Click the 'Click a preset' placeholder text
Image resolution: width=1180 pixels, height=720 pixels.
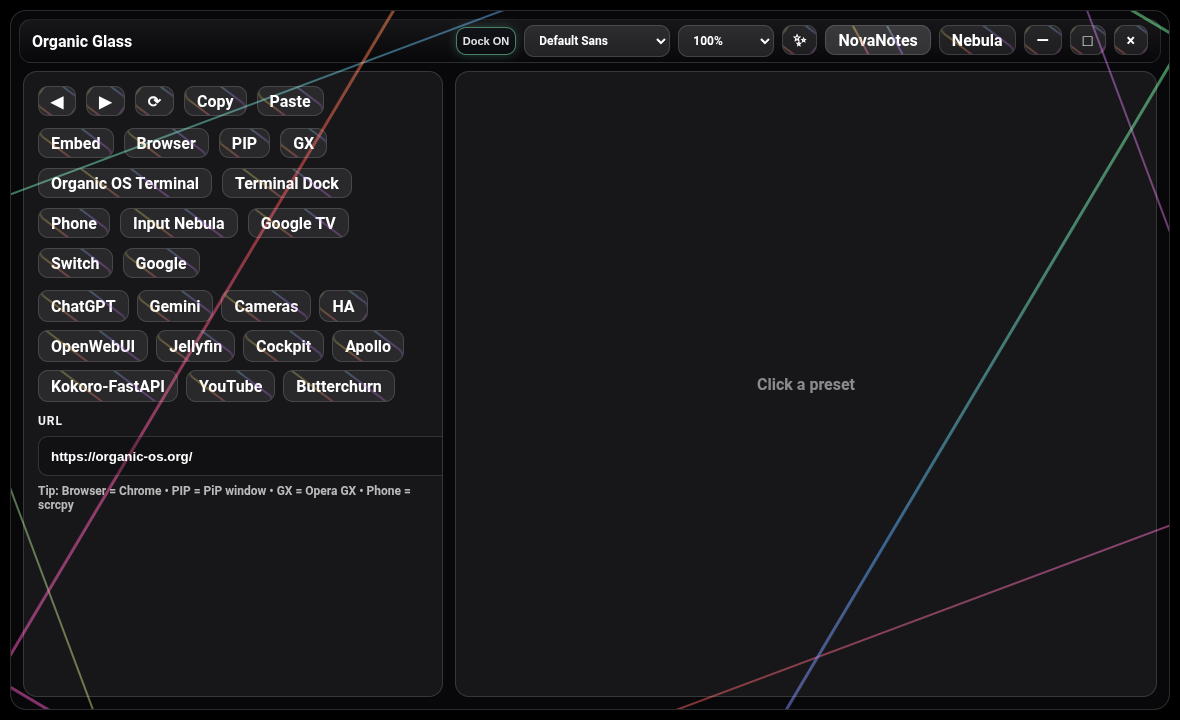[x=805, y=384]
